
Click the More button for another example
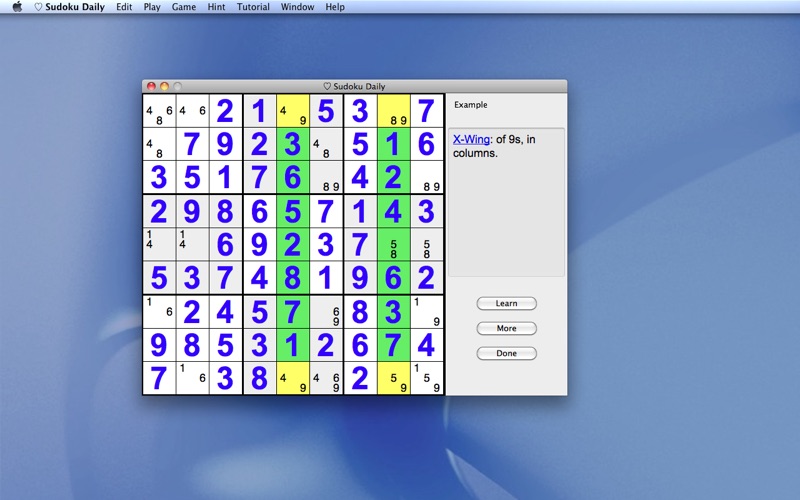(x=507, y=328)
